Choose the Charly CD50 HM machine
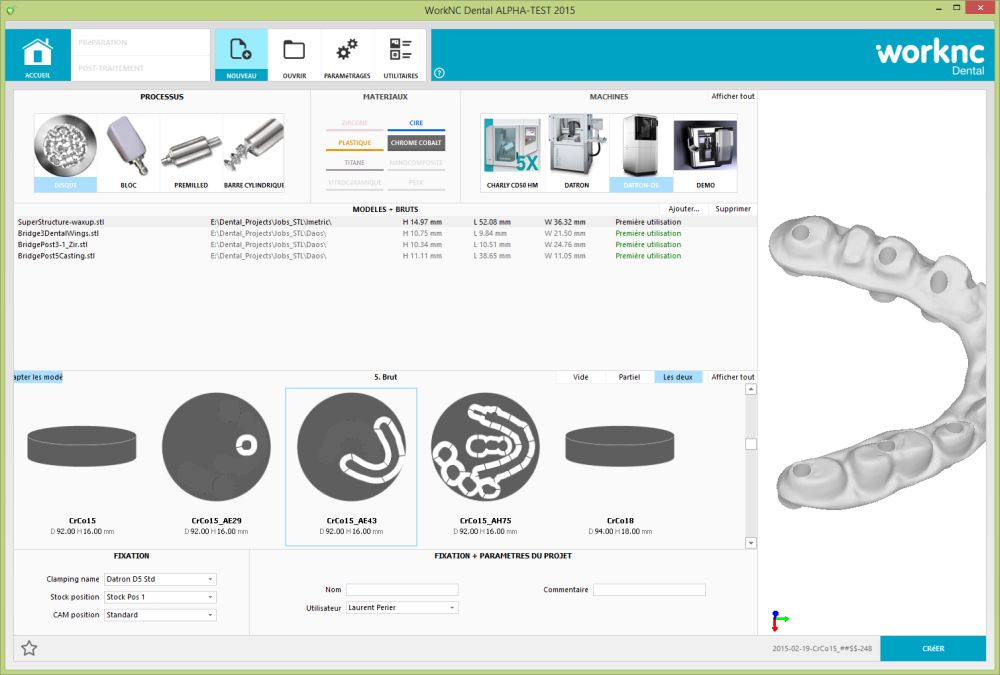This screenshot has height=675, width=1000. (x=512, y=153)
